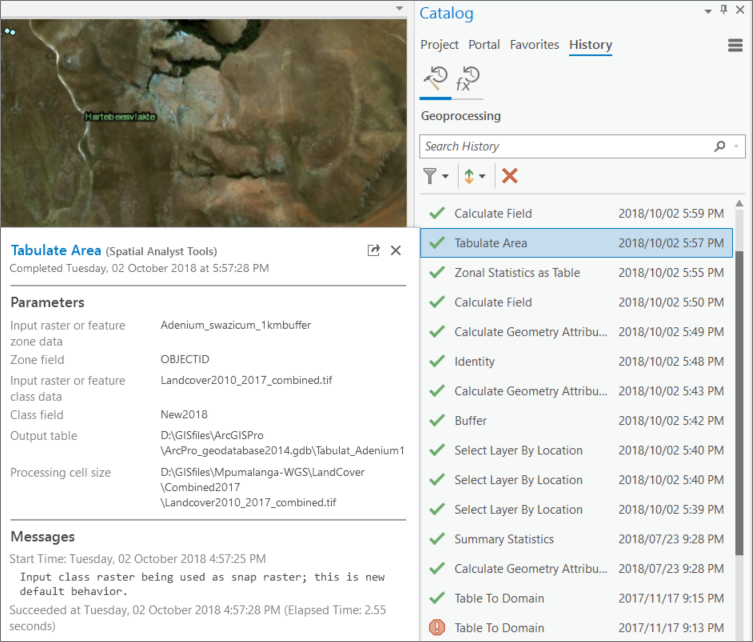
Task: Select Calculate Geometry Attributes entry at 5:43 PM
Action: tap(576, 391)
